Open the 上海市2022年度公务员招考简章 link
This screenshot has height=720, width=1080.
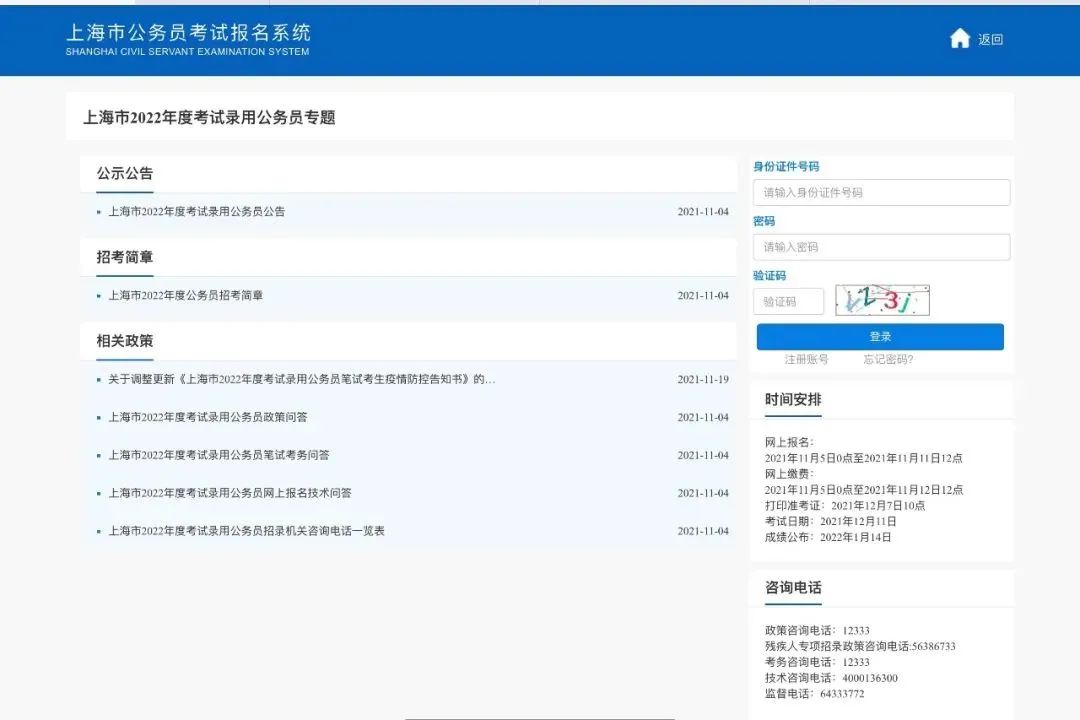(185, 295)
